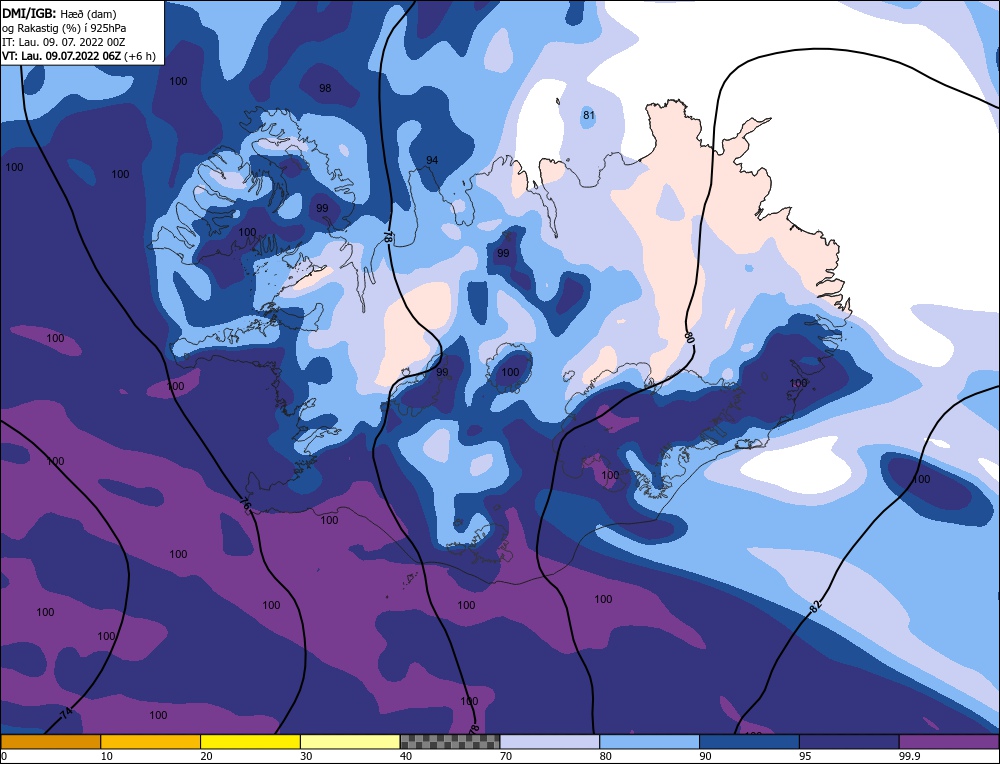Click the contour label '80'
Screen dimensions: 1000x764
689,337
